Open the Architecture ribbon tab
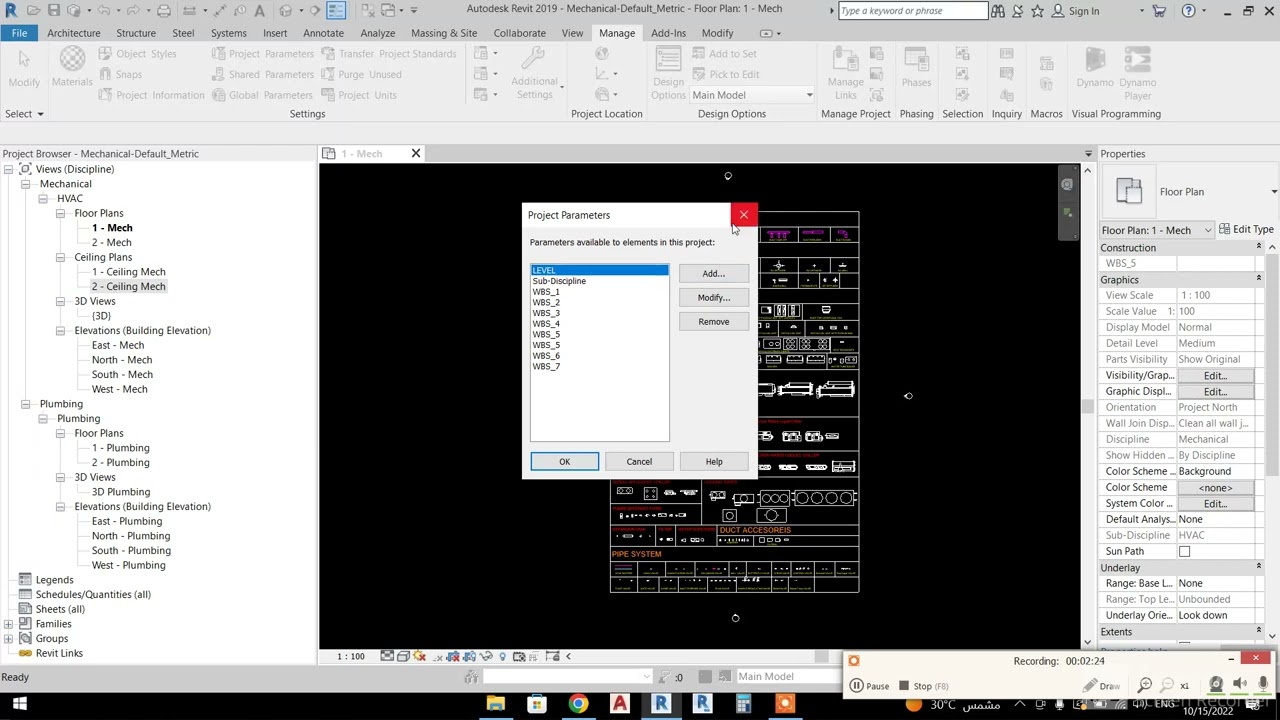 click(74, 33)
